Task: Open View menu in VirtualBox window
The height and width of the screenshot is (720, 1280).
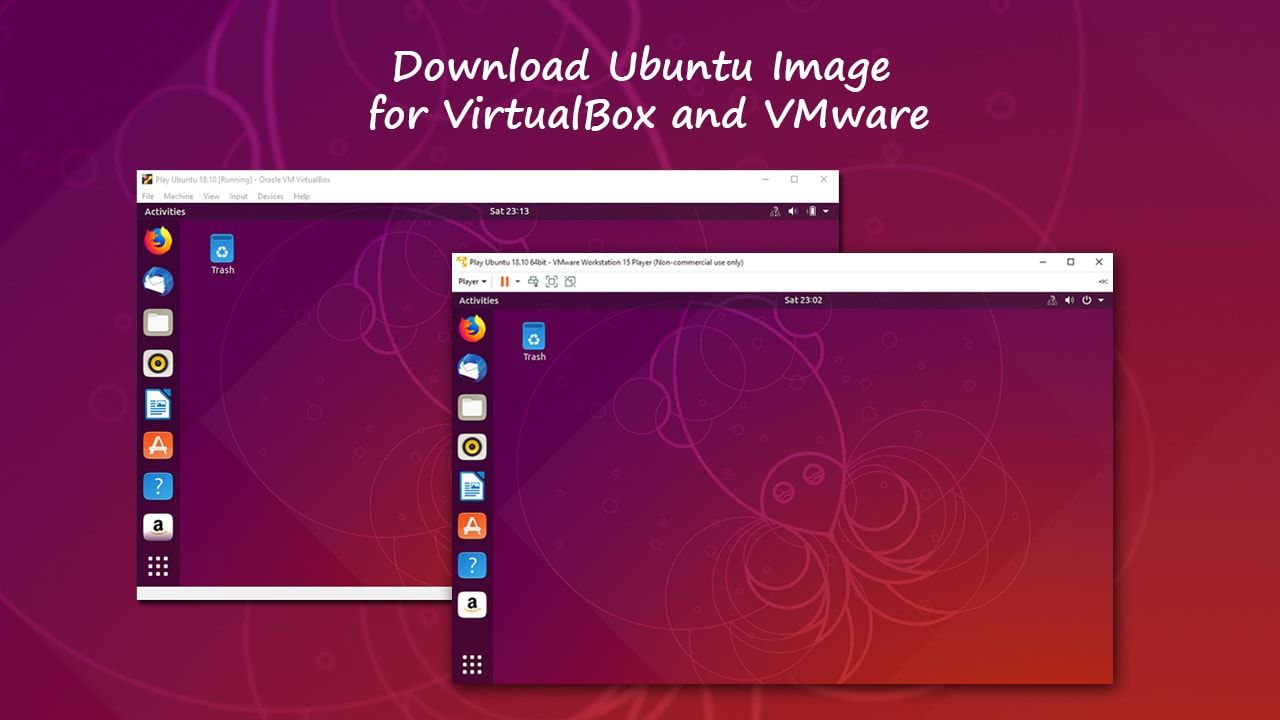Action: 212,197
